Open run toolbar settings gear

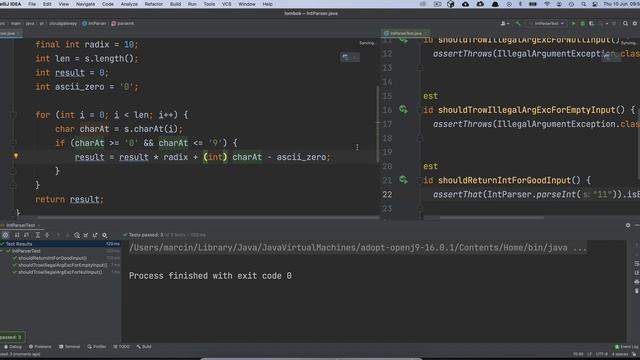point(105,235)
